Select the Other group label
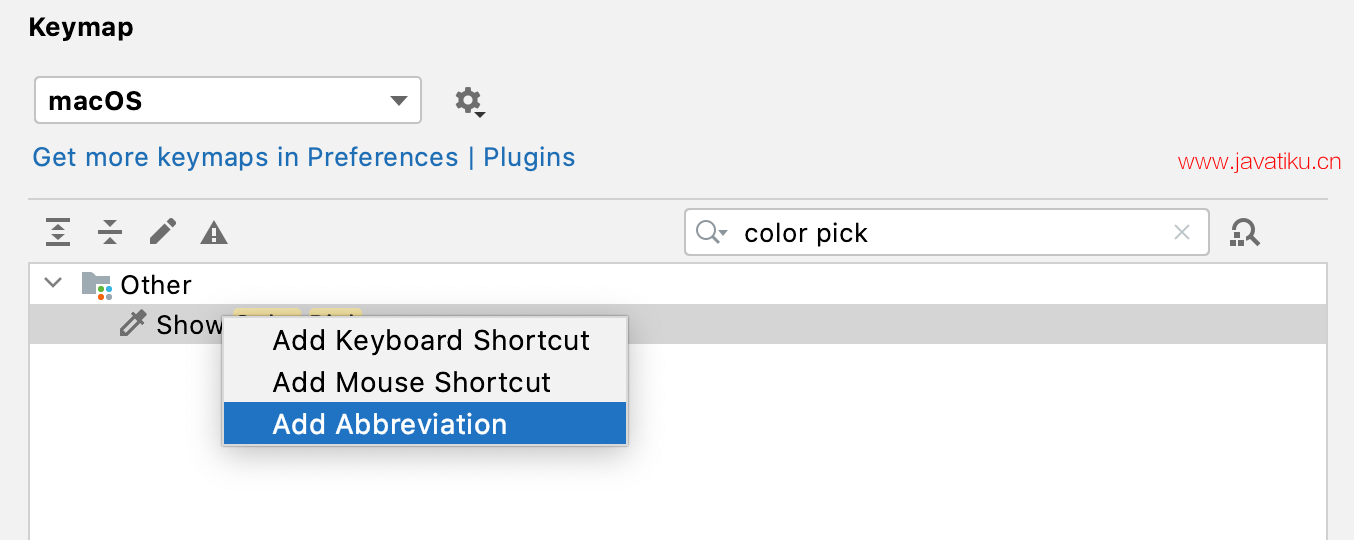Screen dimensions: 1354x540 pyautogui.click(x=156, y=285)
